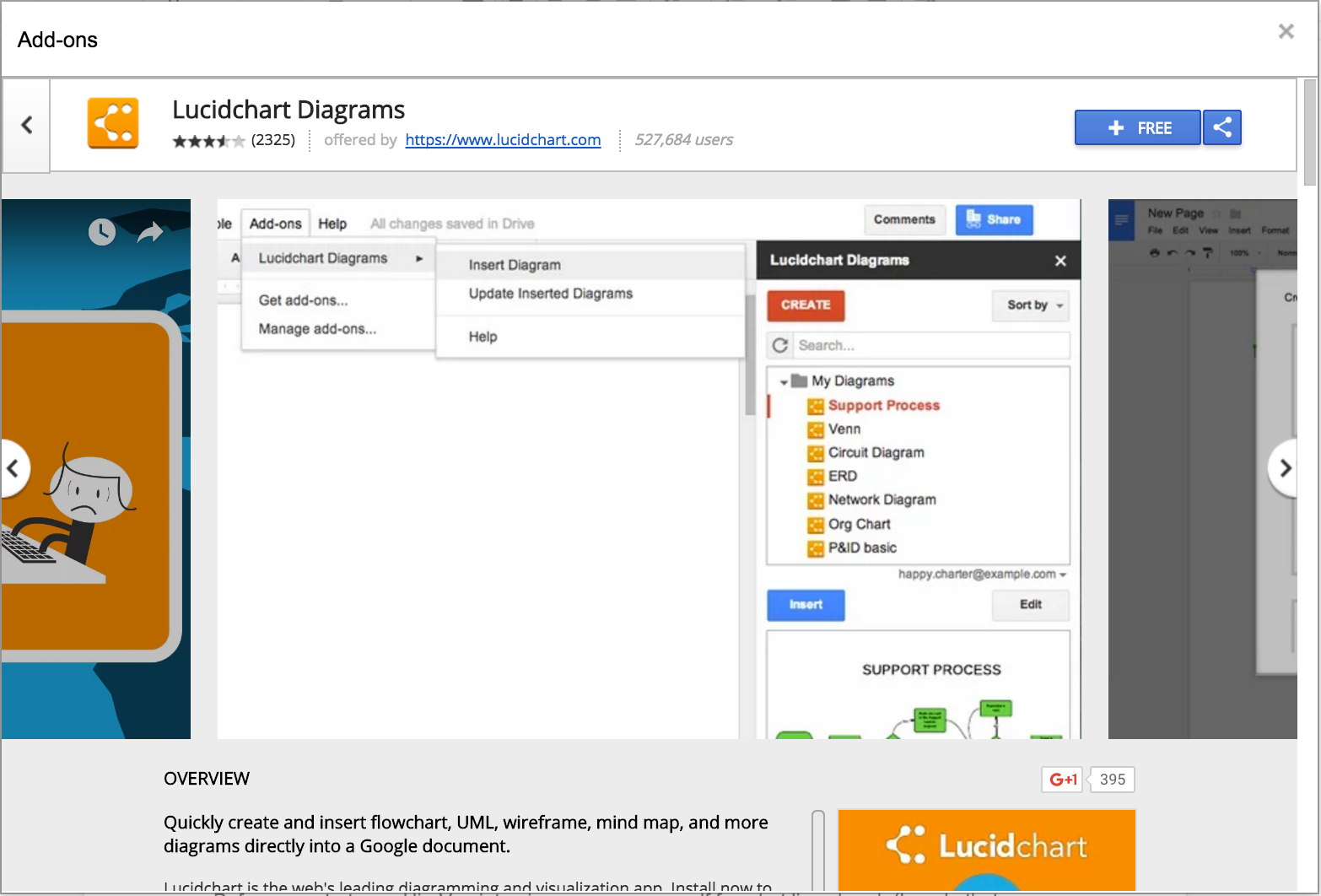This screenshot has height=896, width=1321.
Task: Open the Sort by dropdown
Action: coord(1032,305)
